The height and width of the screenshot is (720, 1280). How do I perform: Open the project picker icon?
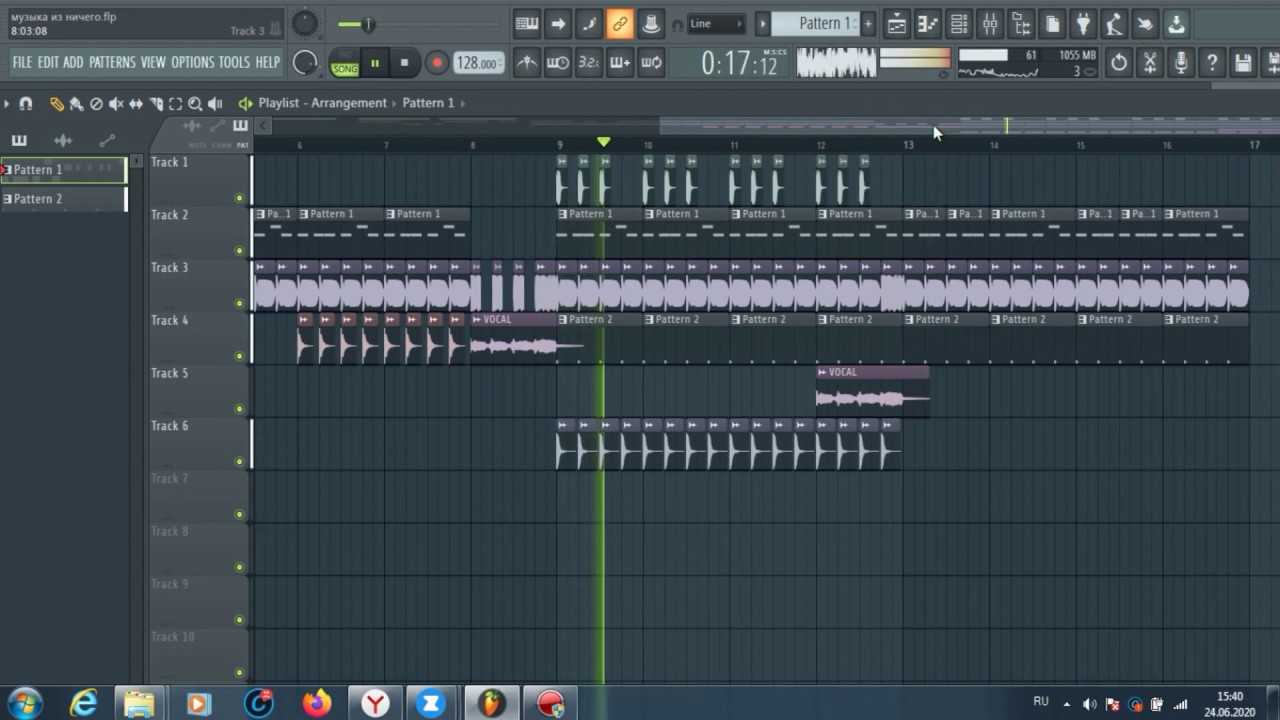click(1052, 24)
